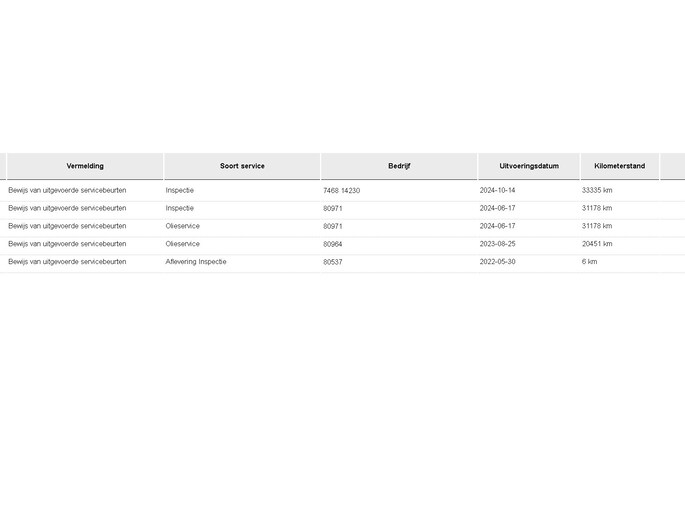This screenshot has width=685, height=514.
Task: Select Vermelding cell in the Aflevering Inspectie row
Action: coord(67,262)
